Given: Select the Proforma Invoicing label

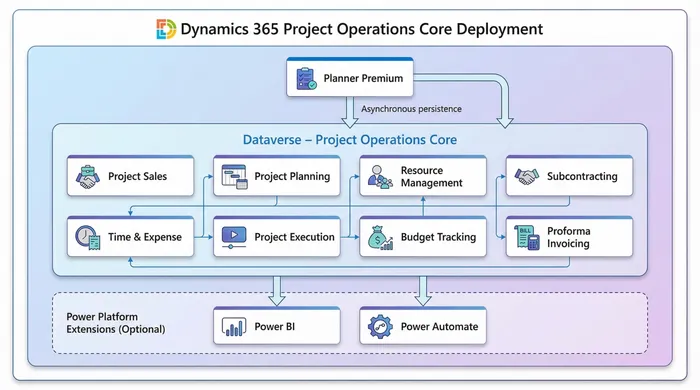Looking at the screenshot, I should 568,237.
